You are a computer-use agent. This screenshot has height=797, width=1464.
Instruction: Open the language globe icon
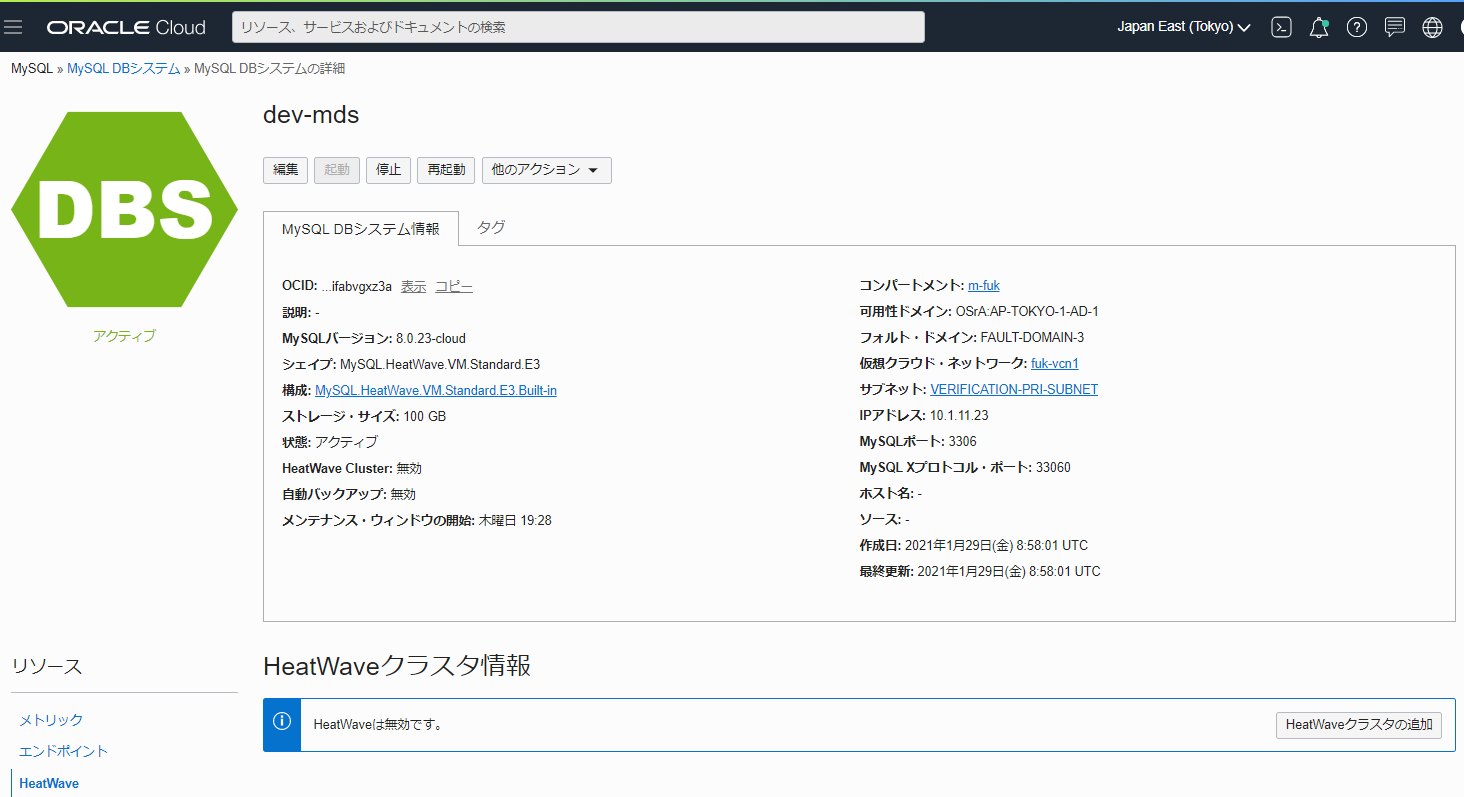(x=1432, y=27)
